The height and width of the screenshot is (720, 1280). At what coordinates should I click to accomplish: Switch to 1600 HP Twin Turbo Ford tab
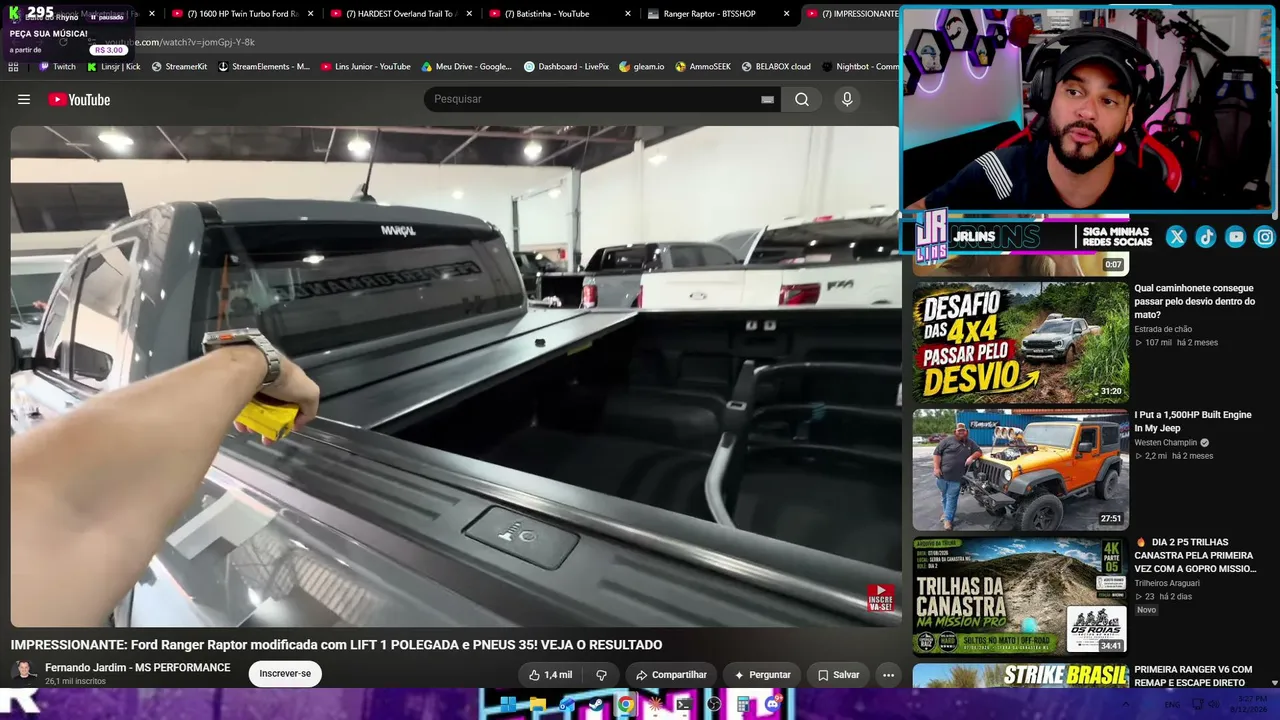pos(241,14)
